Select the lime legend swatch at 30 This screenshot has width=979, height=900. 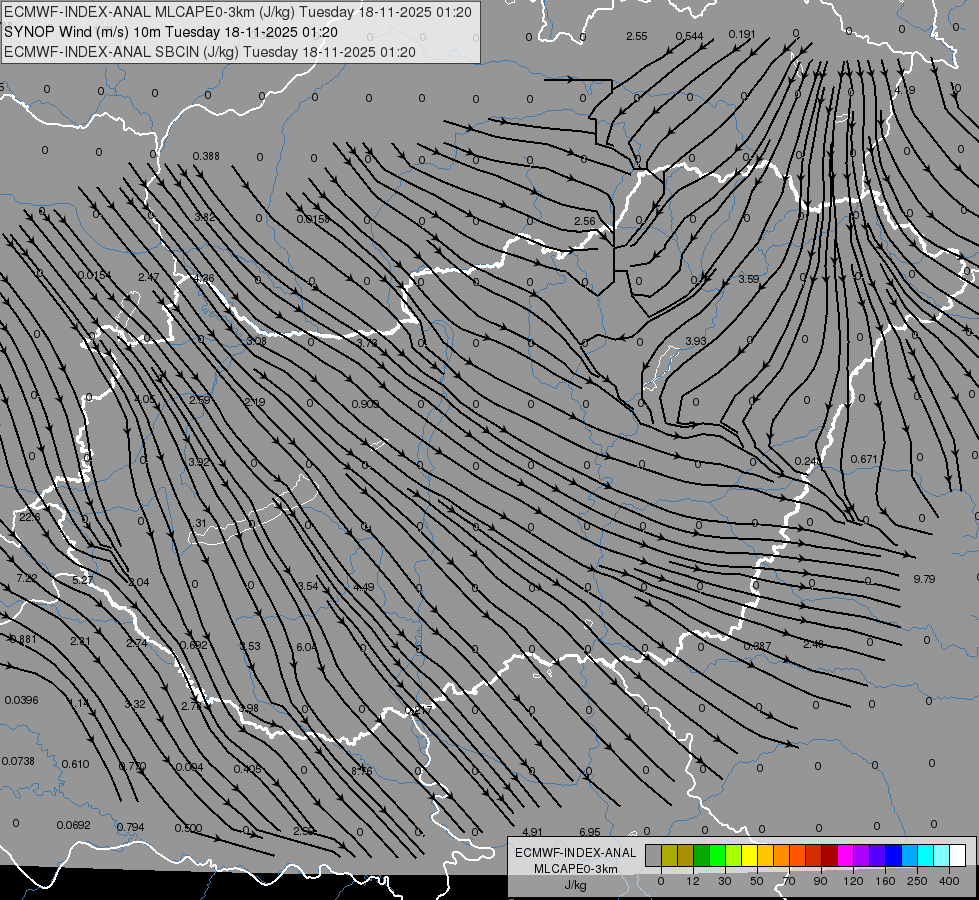click(x=734, y=855)
